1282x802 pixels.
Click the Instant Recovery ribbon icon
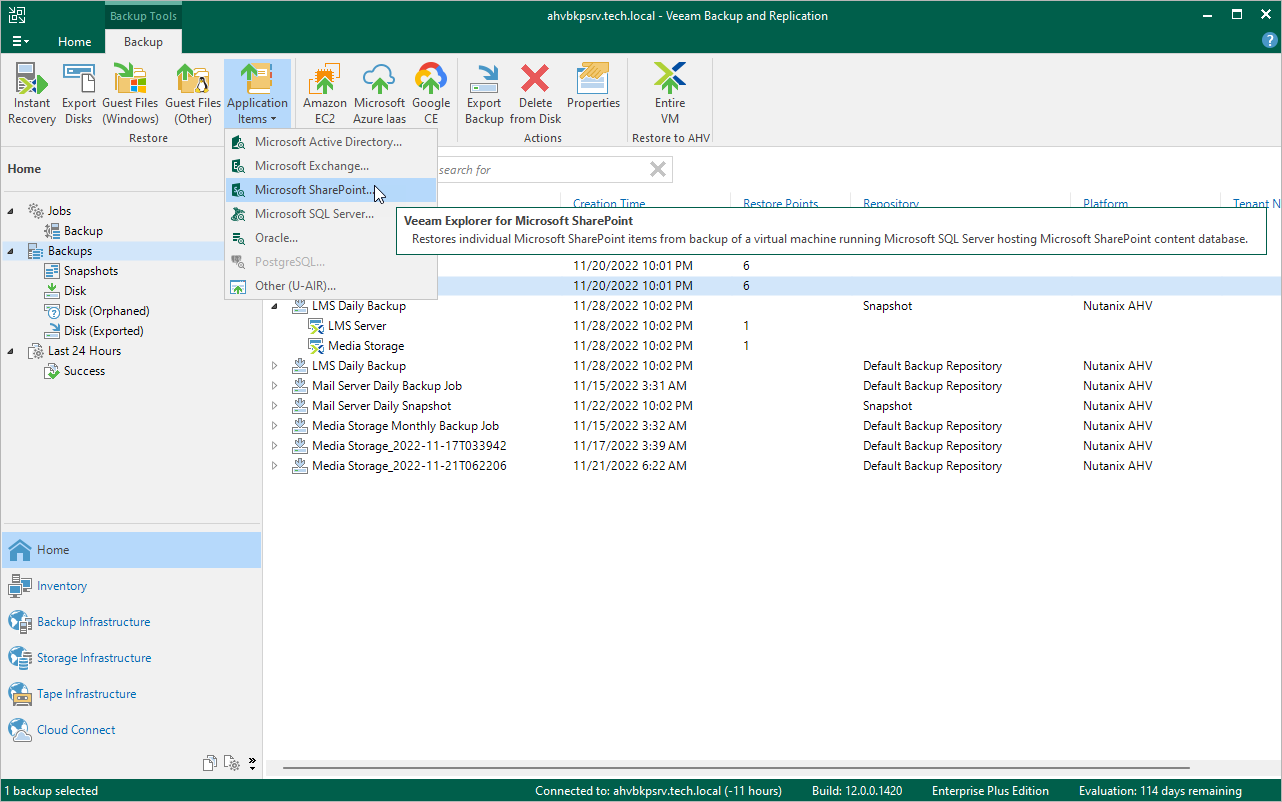pos(32,94)
